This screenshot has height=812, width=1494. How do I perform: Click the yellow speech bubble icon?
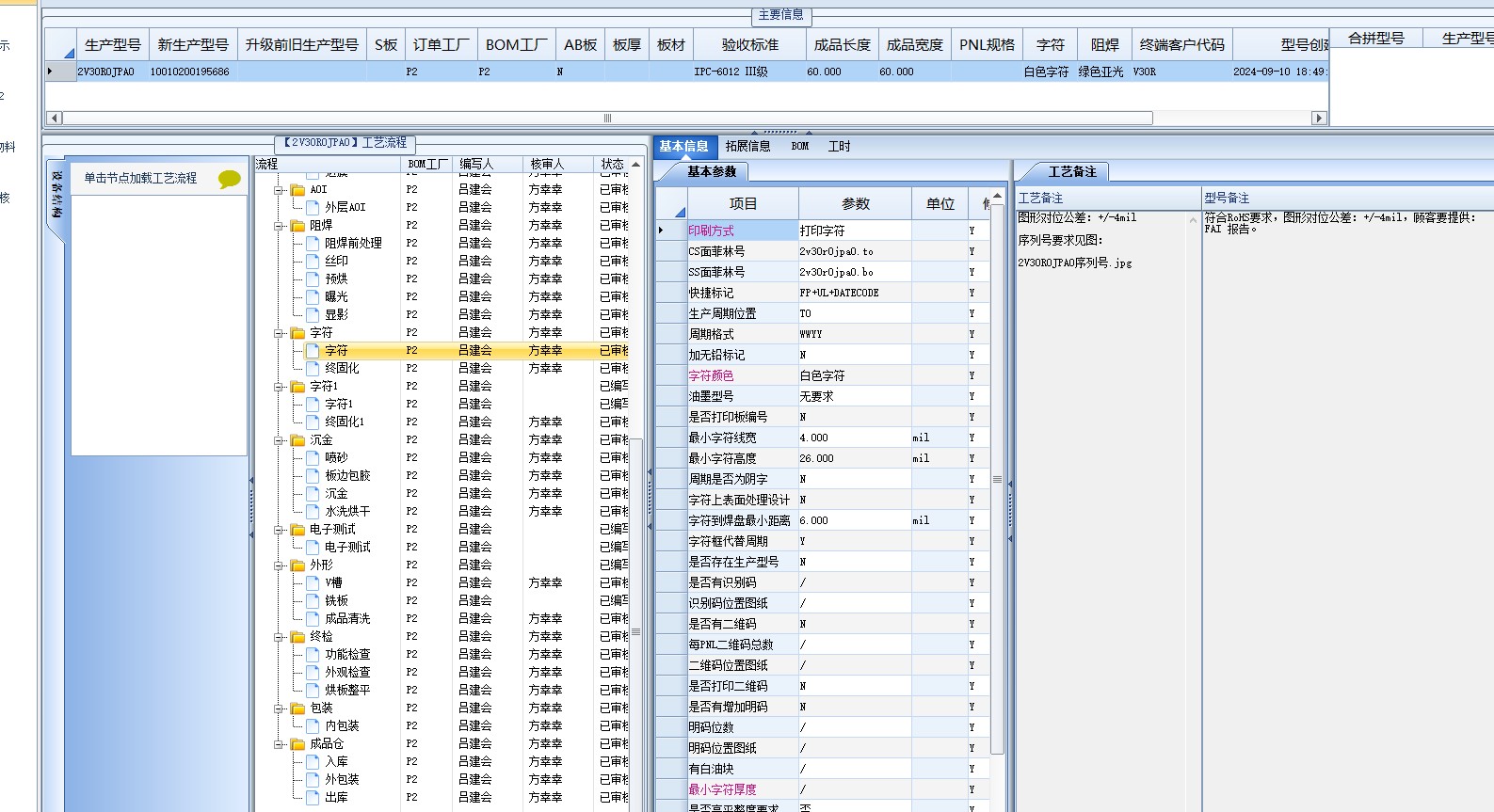click(230, 179)
